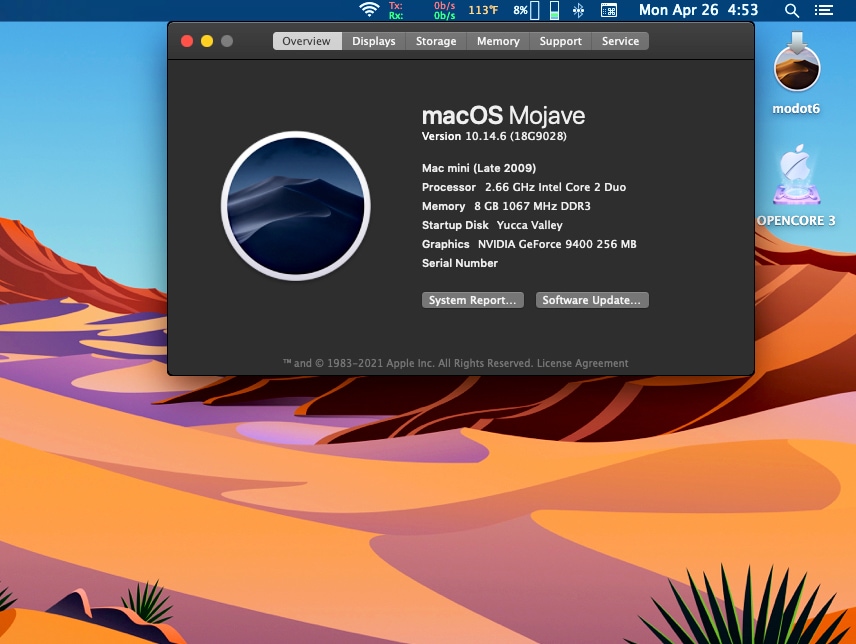Viewport: 856px width, 644px height.
Task: Switch to the Service tab
Action: (x=620, y=41)
